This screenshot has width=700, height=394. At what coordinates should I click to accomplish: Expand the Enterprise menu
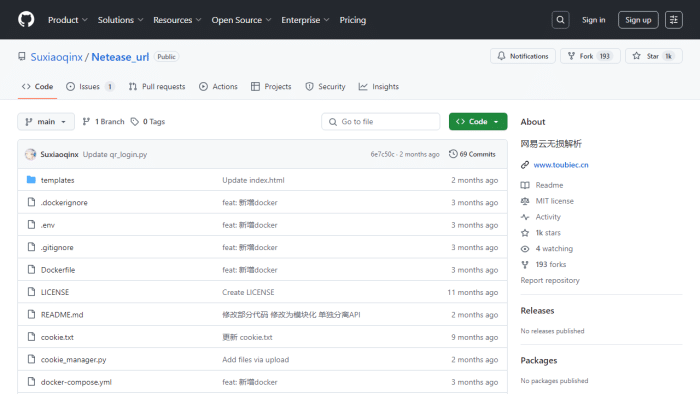click(x=305, y=20)
